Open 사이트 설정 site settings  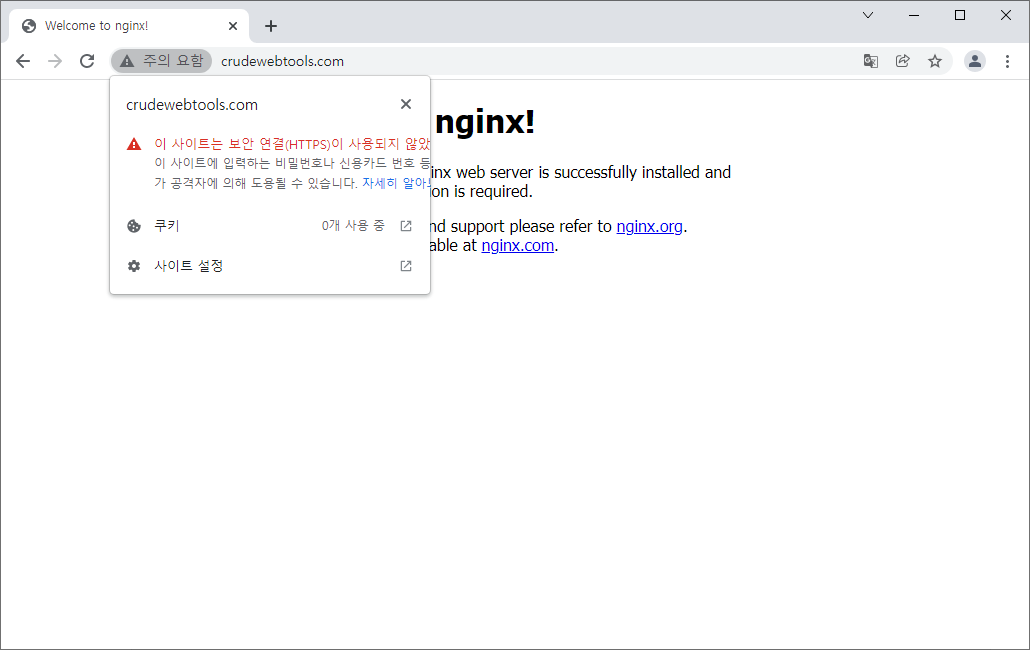coord(270,266)
